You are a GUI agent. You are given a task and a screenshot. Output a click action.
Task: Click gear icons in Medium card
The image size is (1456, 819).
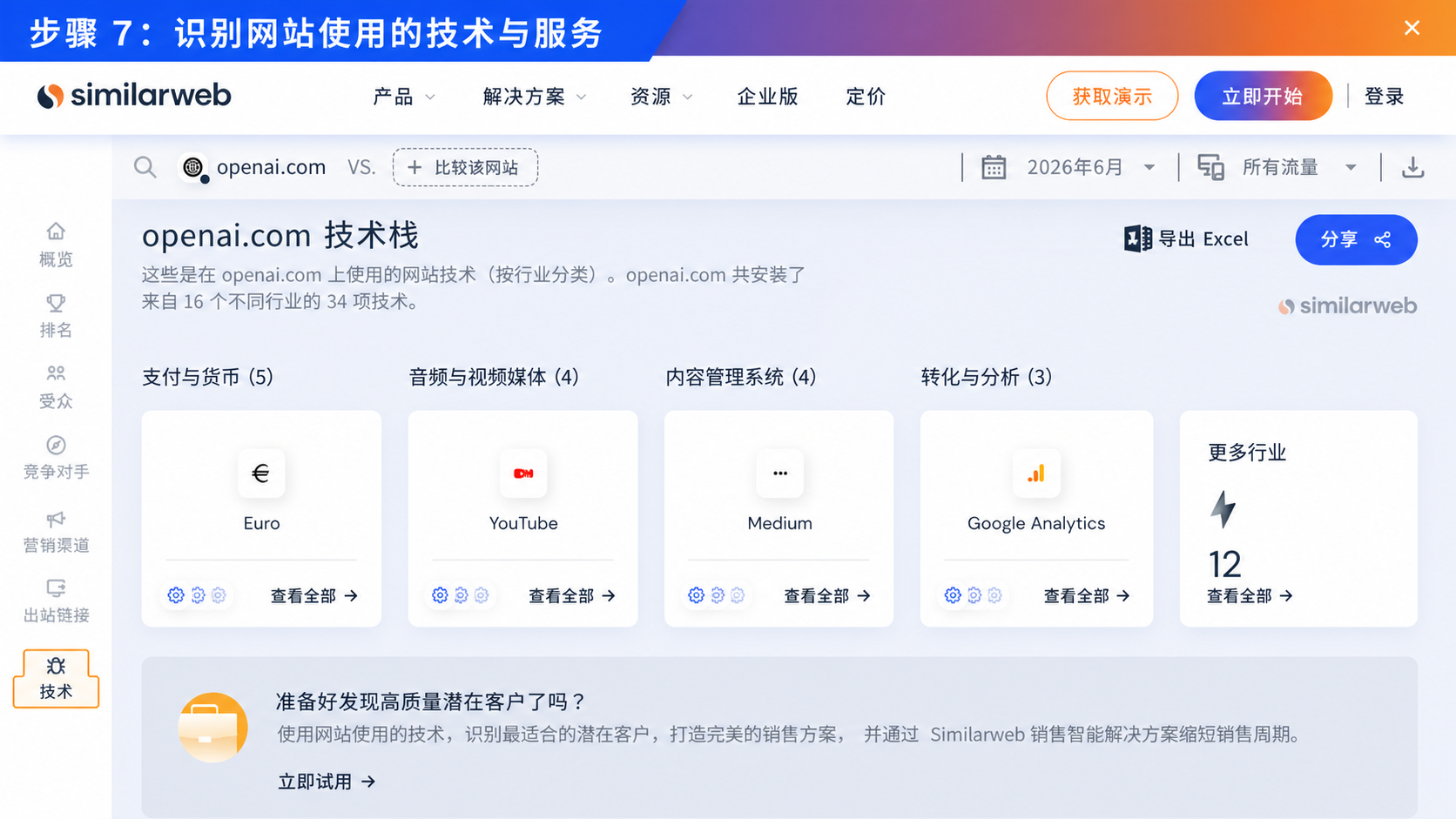point(717,595)
